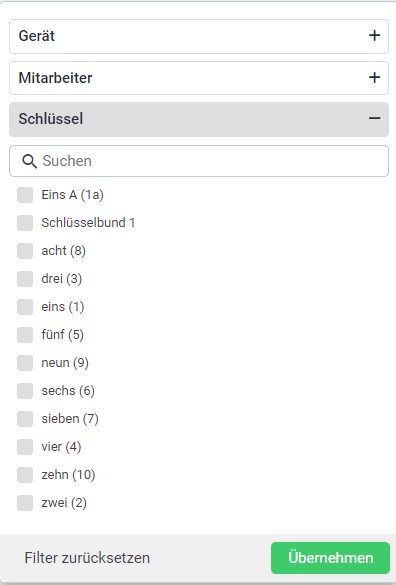This screenshot has height=585, width=396.
Task: Check the eins (1) checkbox
Action: 25,307
